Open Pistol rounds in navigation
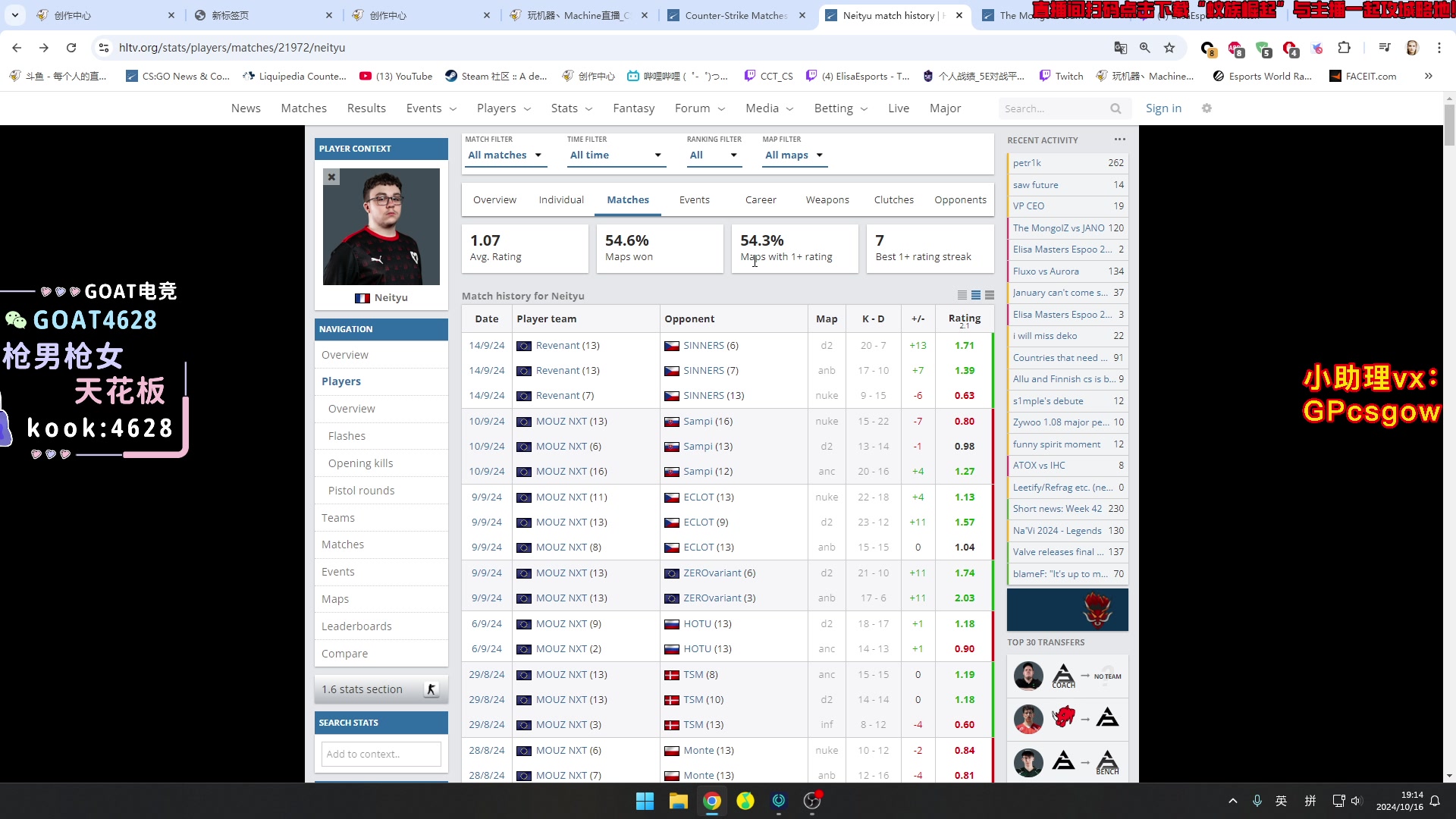 [x=361, y=491]
